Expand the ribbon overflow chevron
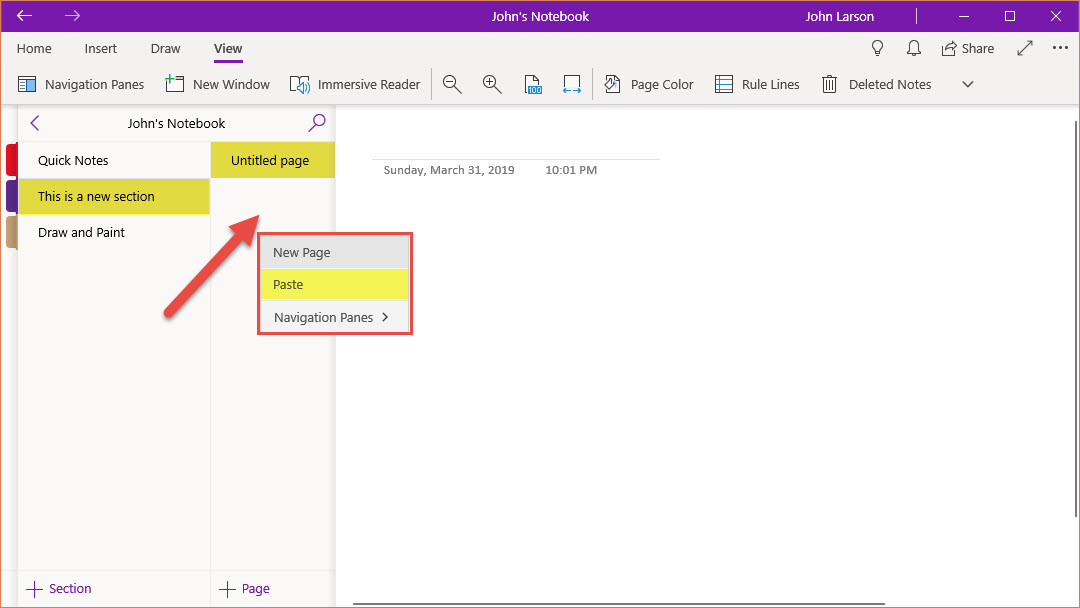The height and width of the screenshot is (608, 1080). point(967,85)
